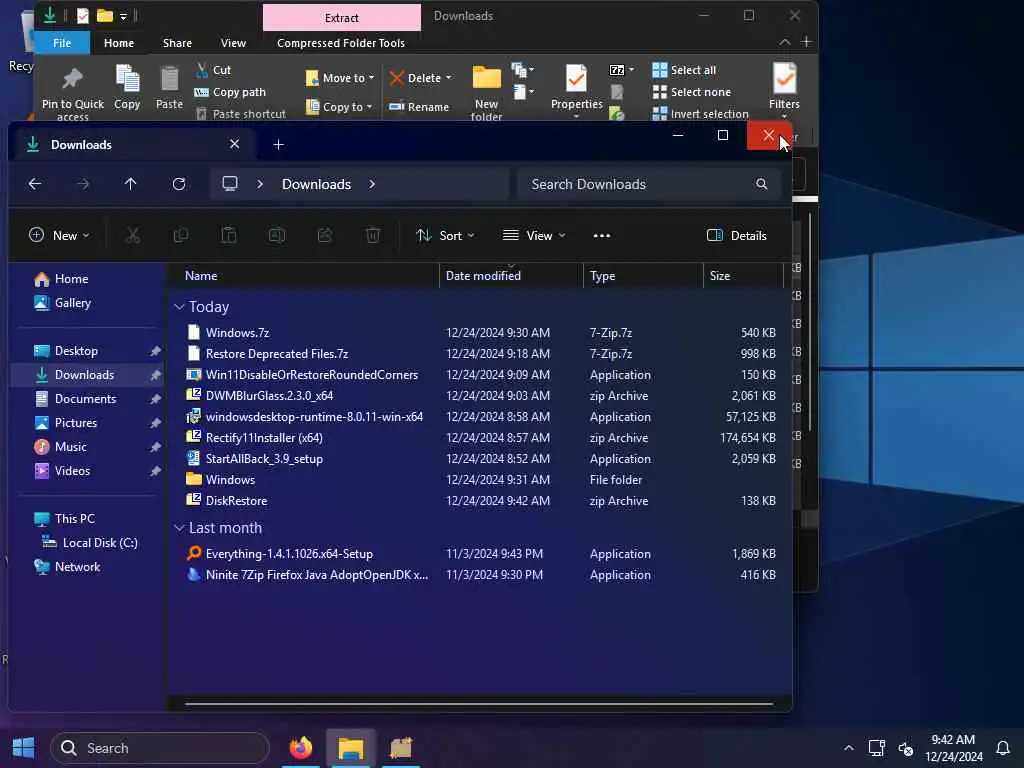
Task: Click Cut in the ribbon clipboard group
Action: tap(213, 70)
